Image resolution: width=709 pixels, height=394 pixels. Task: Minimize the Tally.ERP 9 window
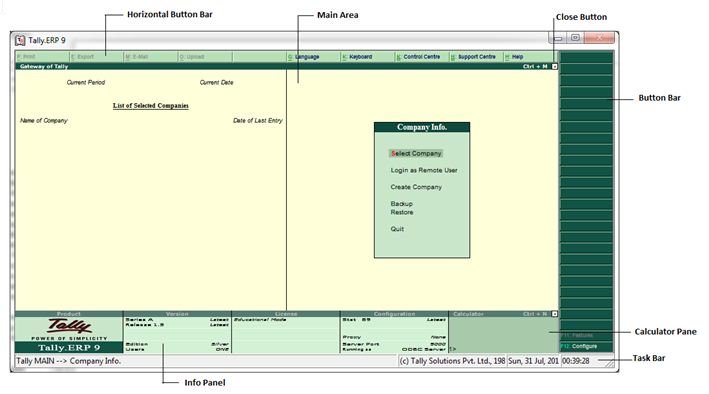click(558, 38)
